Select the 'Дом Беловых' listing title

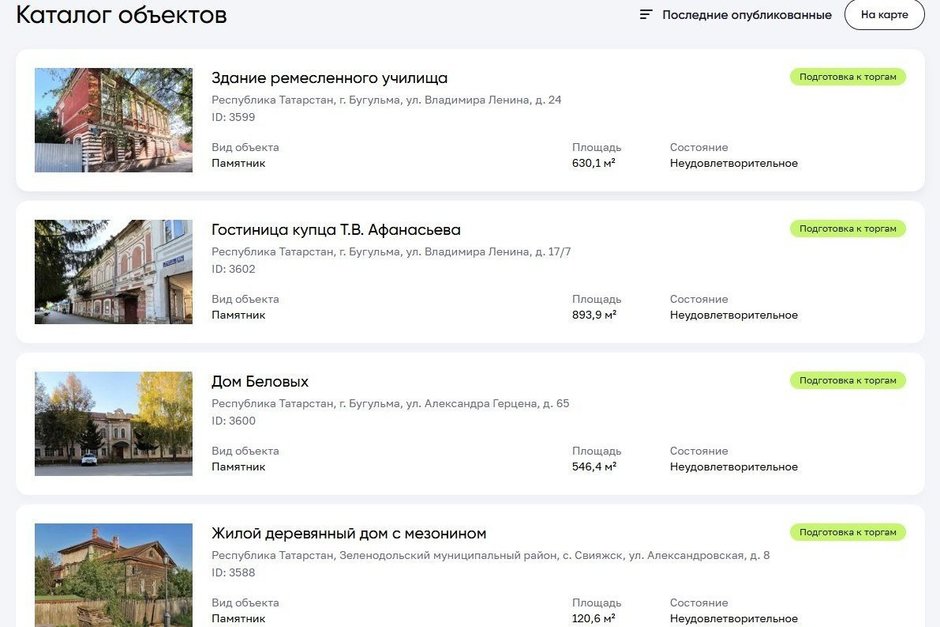click(260, 382)
